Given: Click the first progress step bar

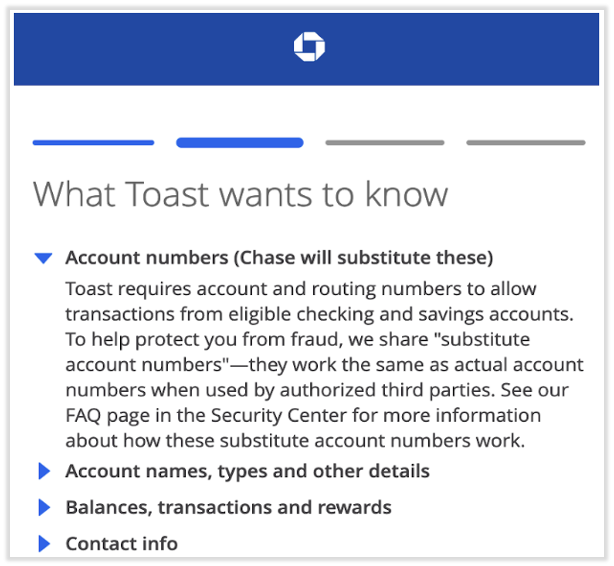Looking at the screenshot, I should pos(93,143).
